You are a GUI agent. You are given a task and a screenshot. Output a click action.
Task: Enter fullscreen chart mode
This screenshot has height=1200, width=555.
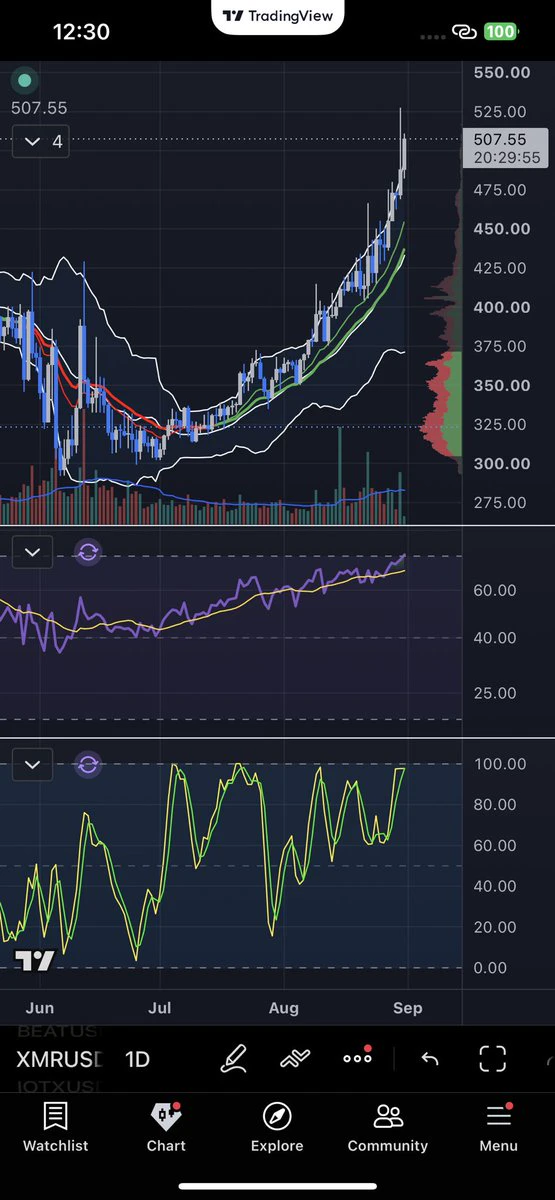pos(493,1059)
